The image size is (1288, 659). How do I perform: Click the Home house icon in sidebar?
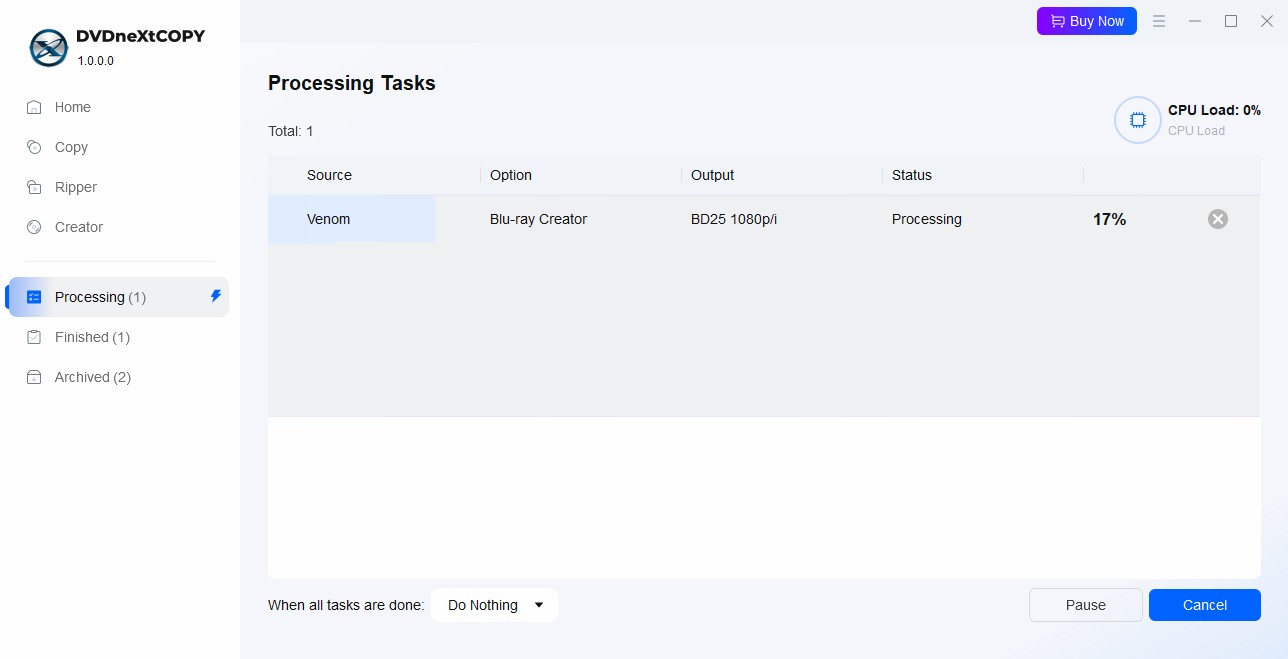34,107
